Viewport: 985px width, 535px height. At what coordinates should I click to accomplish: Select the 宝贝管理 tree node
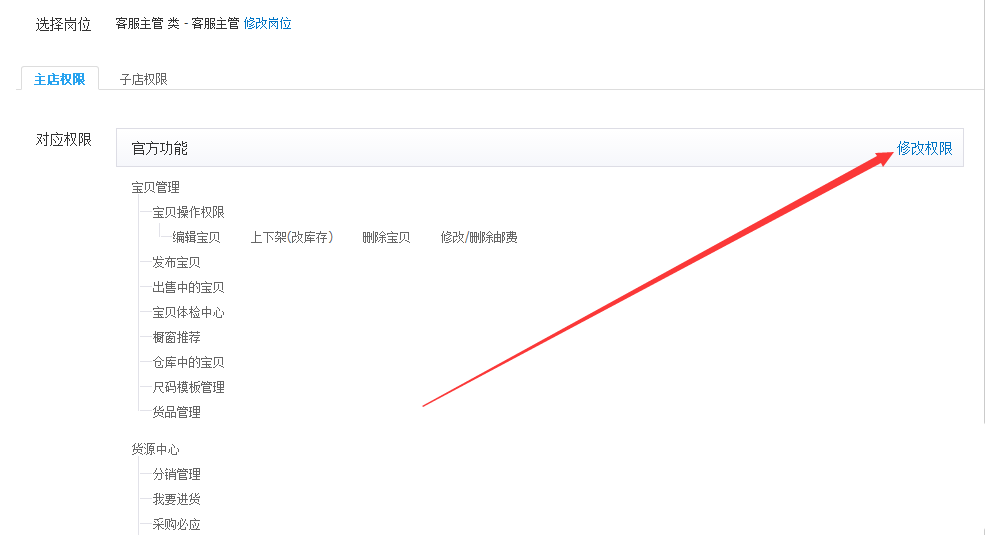coord(156,187)
